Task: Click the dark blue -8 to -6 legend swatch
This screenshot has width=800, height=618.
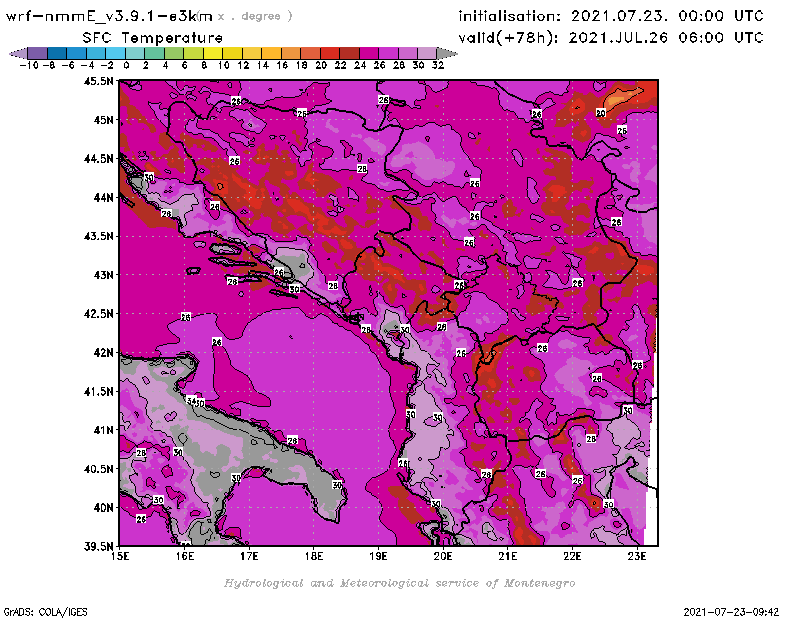Action: (x=57, y=53)
